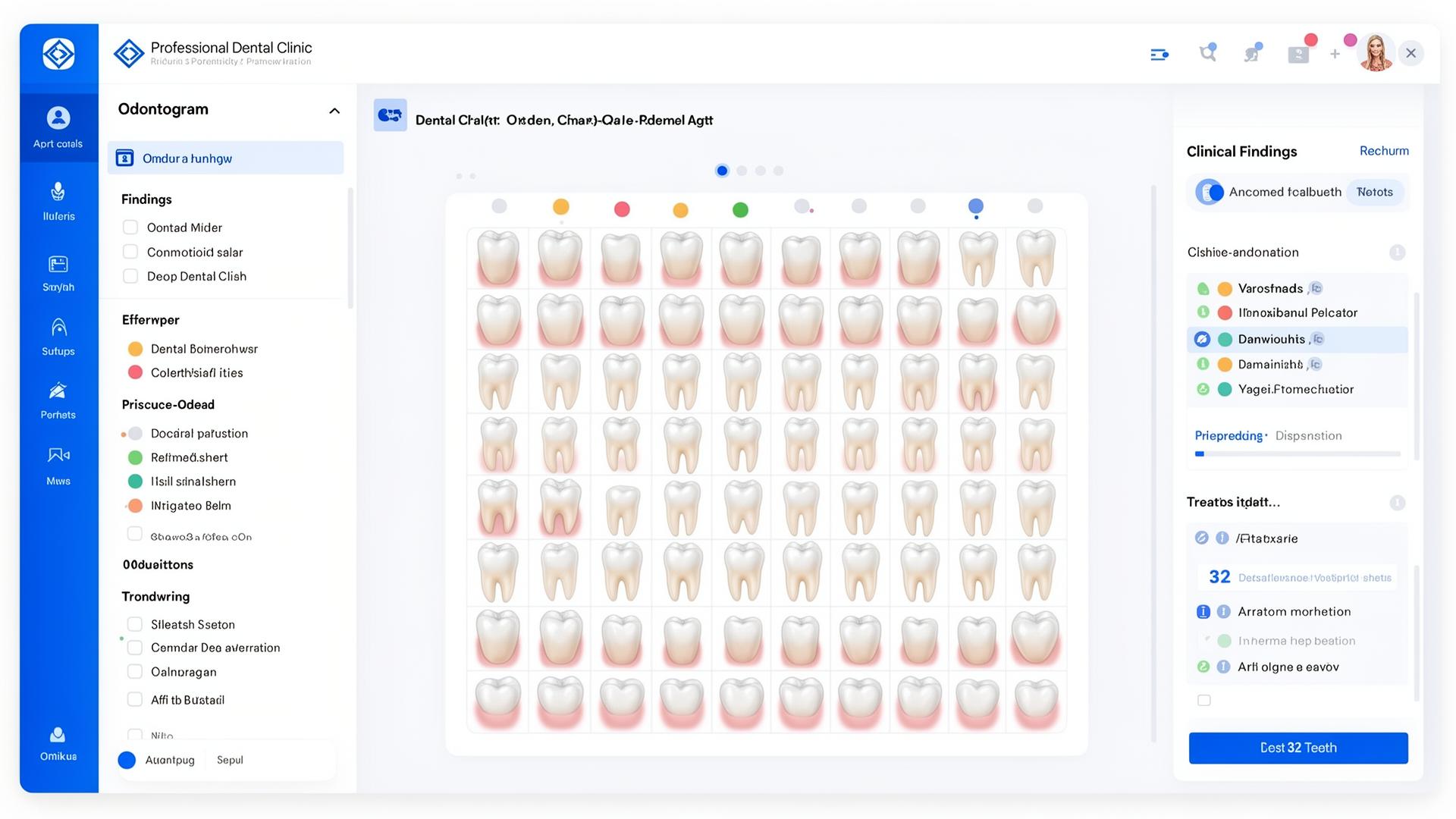Click the plus icon in the header
This screenshot has width=1456, height=819.
pos(1335,54)
